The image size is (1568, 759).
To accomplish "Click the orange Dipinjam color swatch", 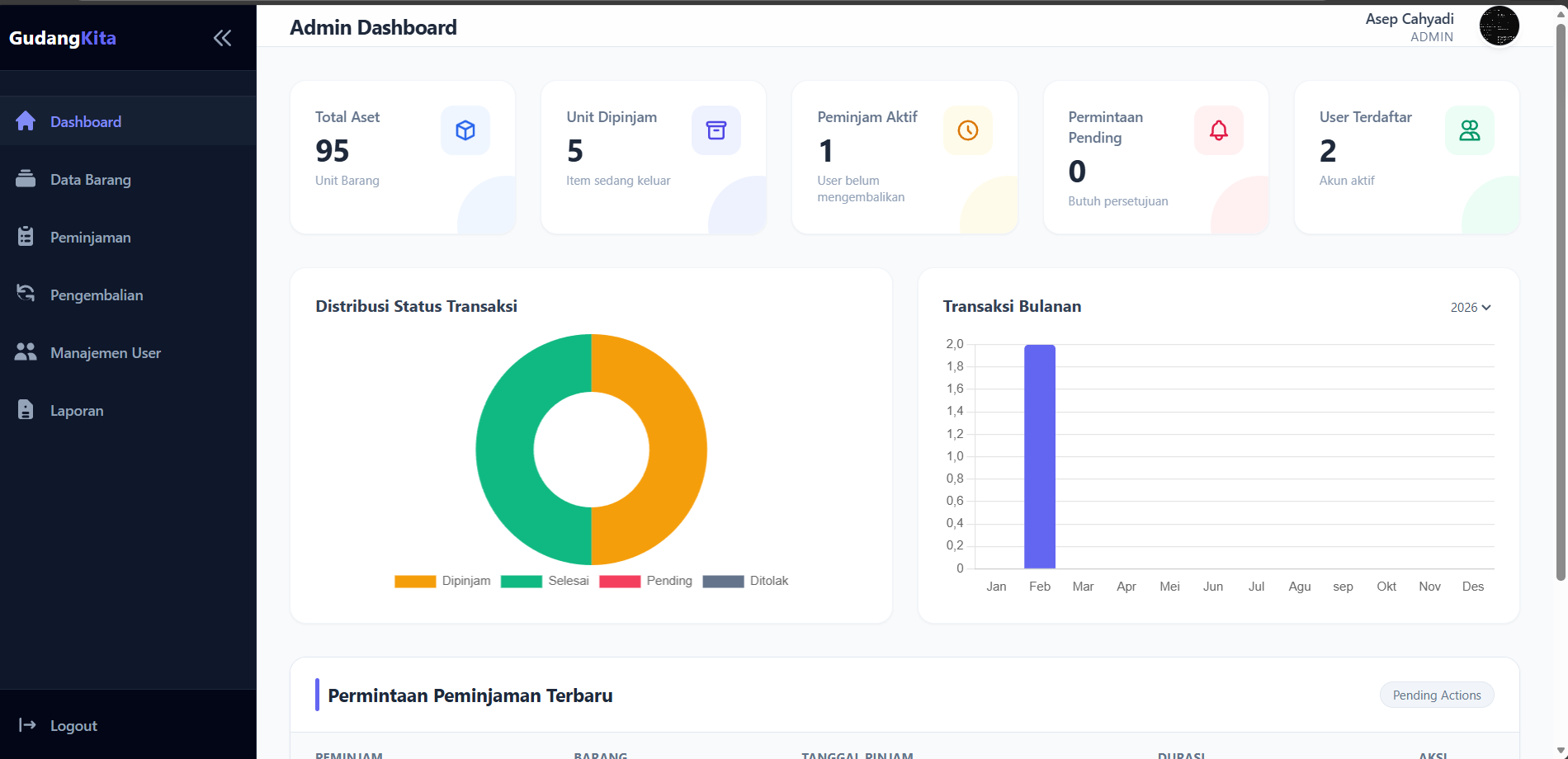I will 416,581.
